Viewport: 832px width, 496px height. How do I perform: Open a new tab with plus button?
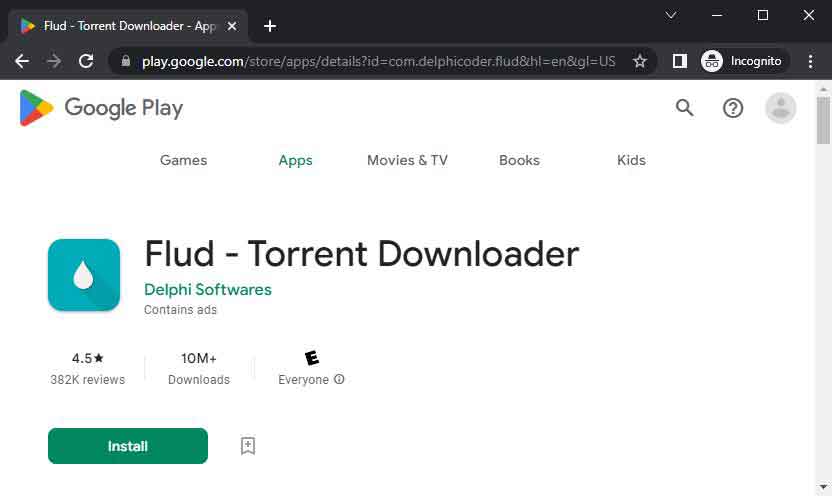click(x=269, y=26)
